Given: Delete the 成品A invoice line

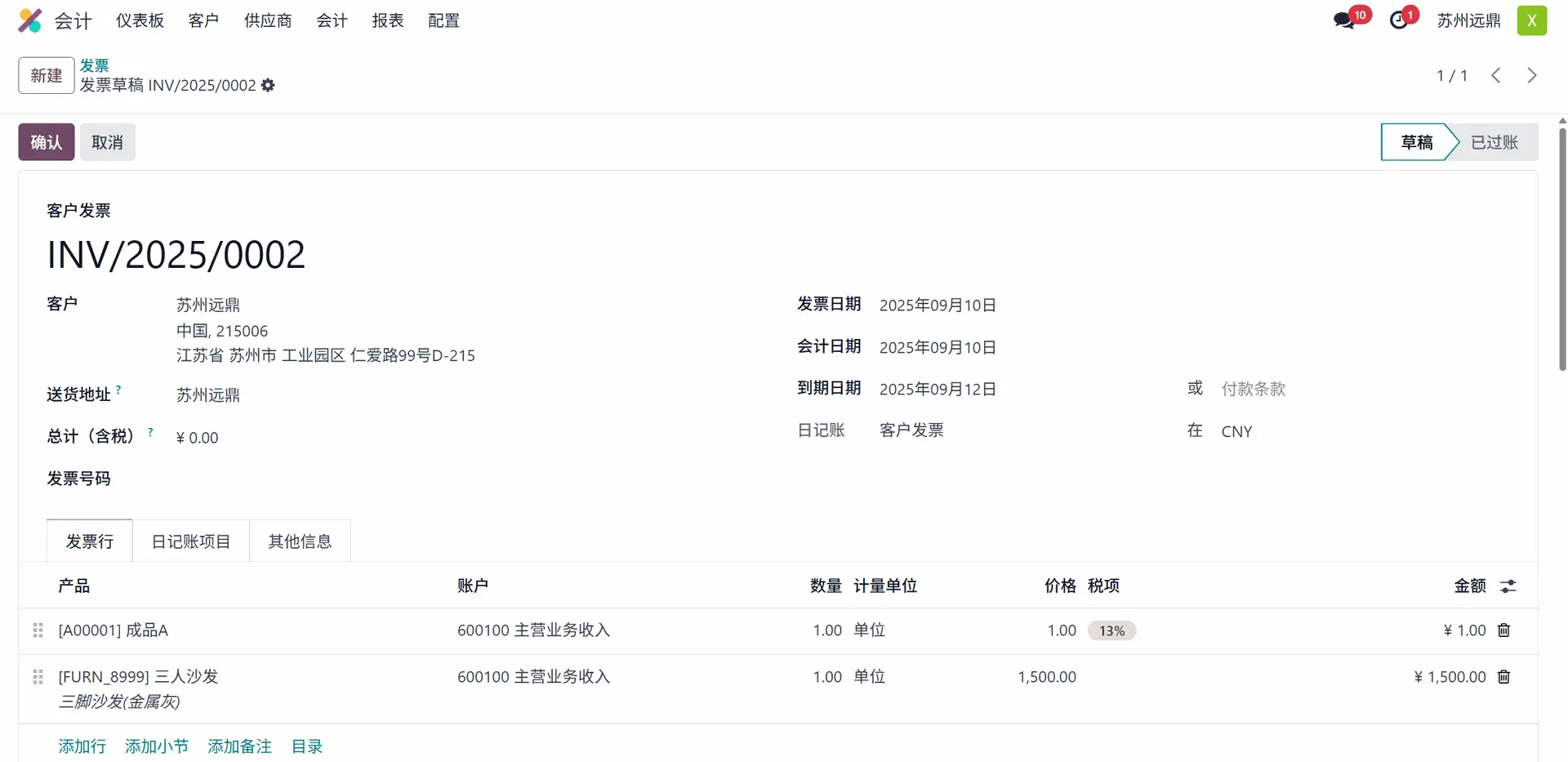Looking at the screenshot, I should point(1503,631).
